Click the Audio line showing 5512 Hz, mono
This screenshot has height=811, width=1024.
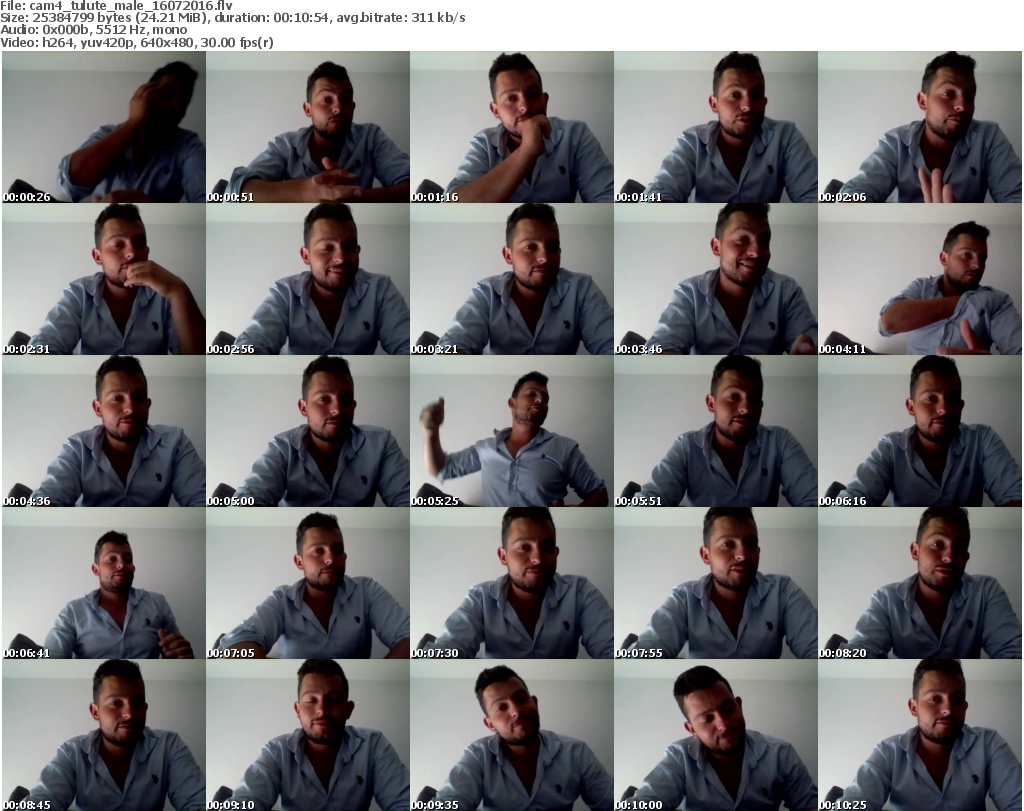pos(93,30)
